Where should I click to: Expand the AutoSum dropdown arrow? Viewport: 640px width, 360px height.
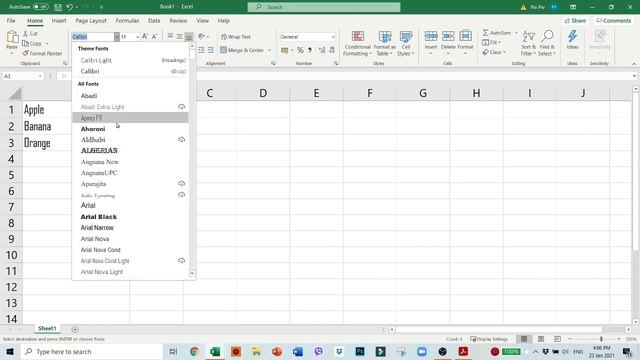click(x=516, y=33)
